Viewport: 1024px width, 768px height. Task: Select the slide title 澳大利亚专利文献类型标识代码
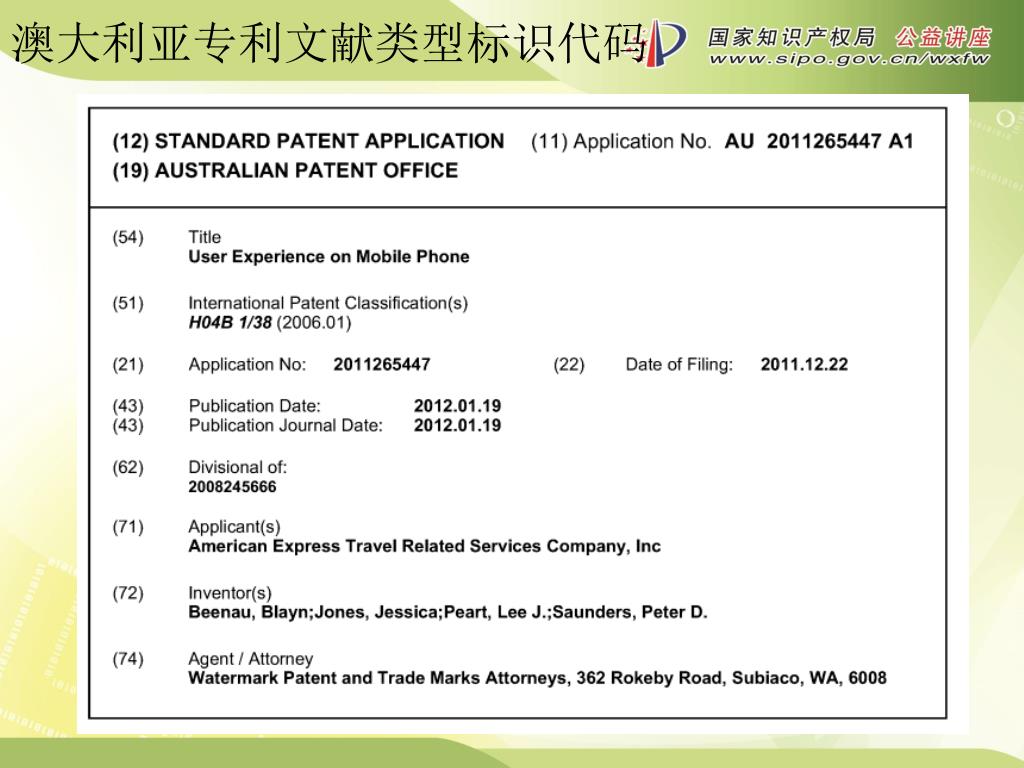point(329,43)
